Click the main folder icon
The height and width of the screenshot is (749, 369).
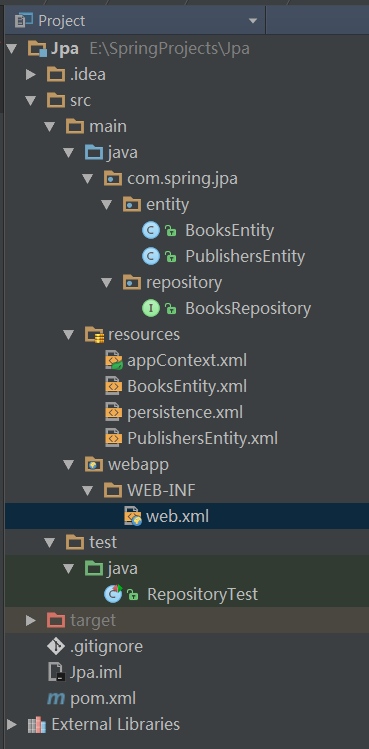75,127
